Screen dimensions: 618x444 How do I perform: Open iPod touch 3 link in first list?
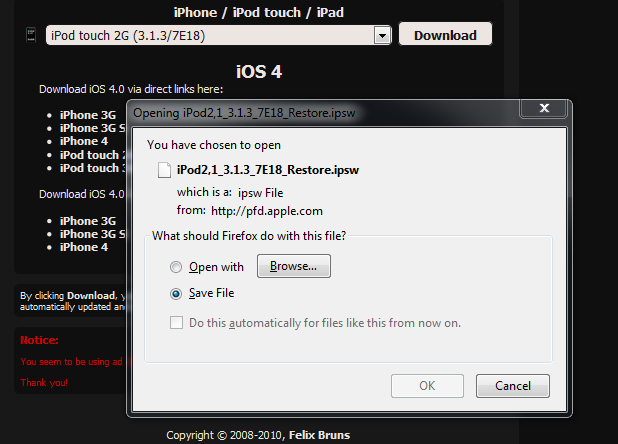point(93,168)
